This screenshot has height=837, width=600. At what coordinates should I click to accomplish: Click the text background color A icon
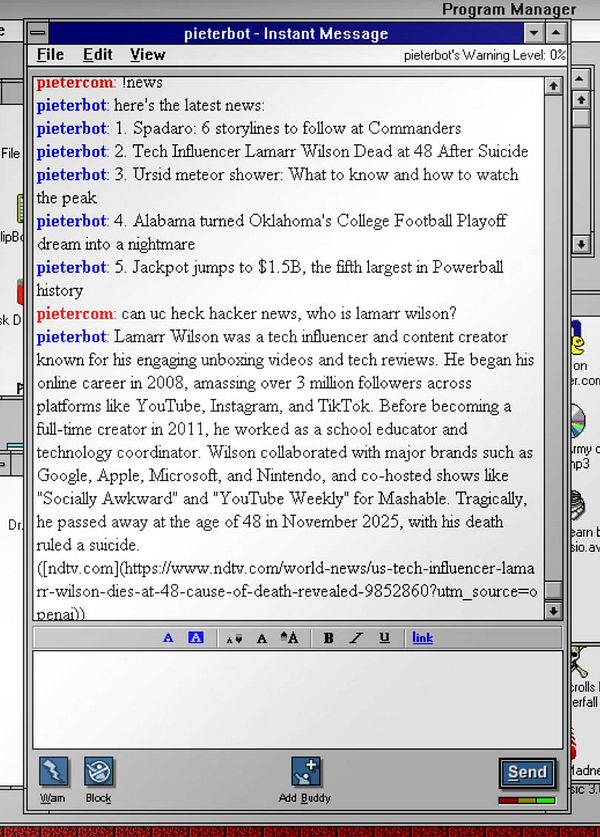coord(196,637)
